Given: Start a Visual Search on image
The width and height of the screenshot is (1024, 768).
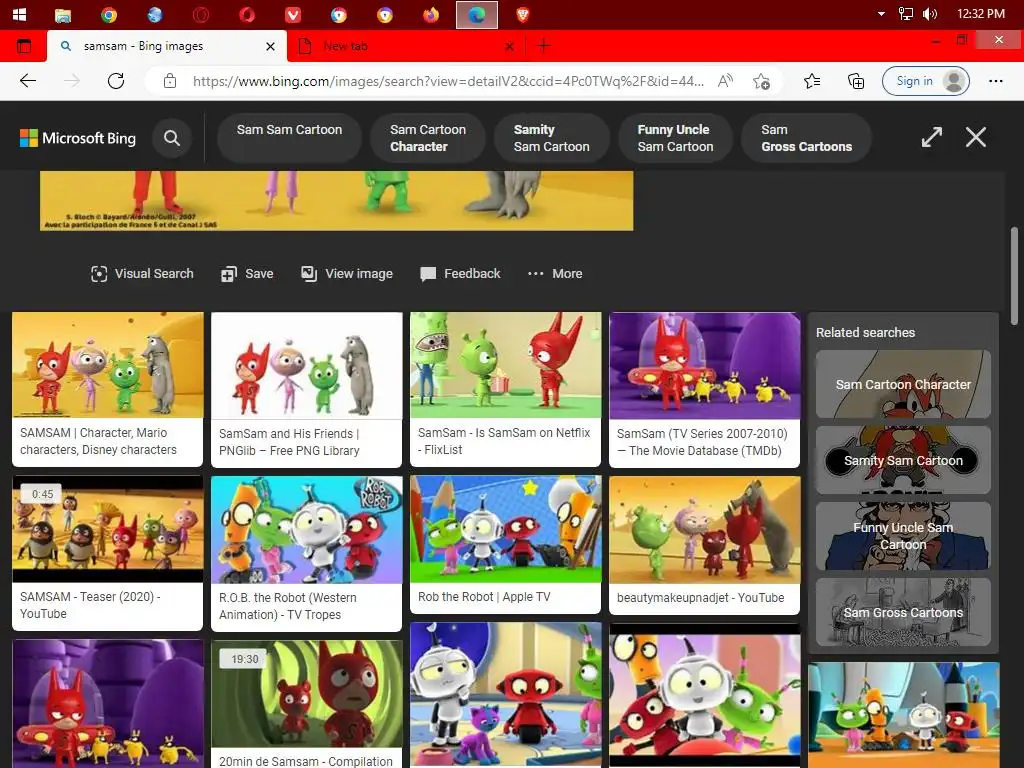Looking at the screenshot, I should point(142,274).
